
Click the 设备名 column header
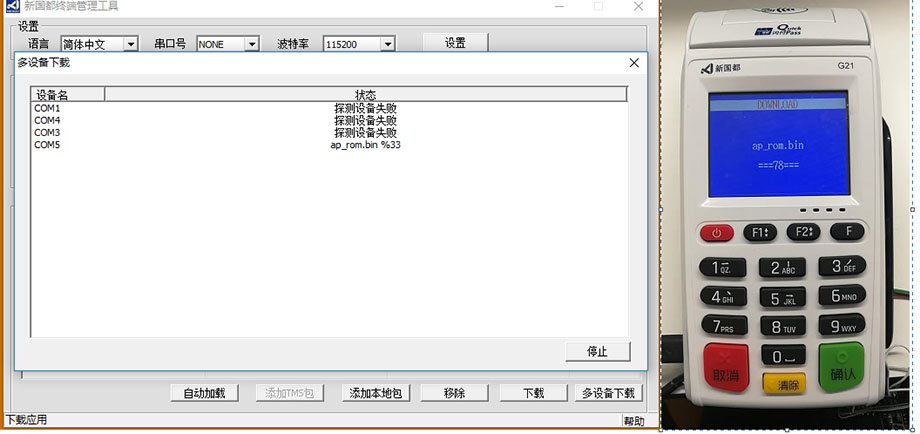[x=67, y=95]
